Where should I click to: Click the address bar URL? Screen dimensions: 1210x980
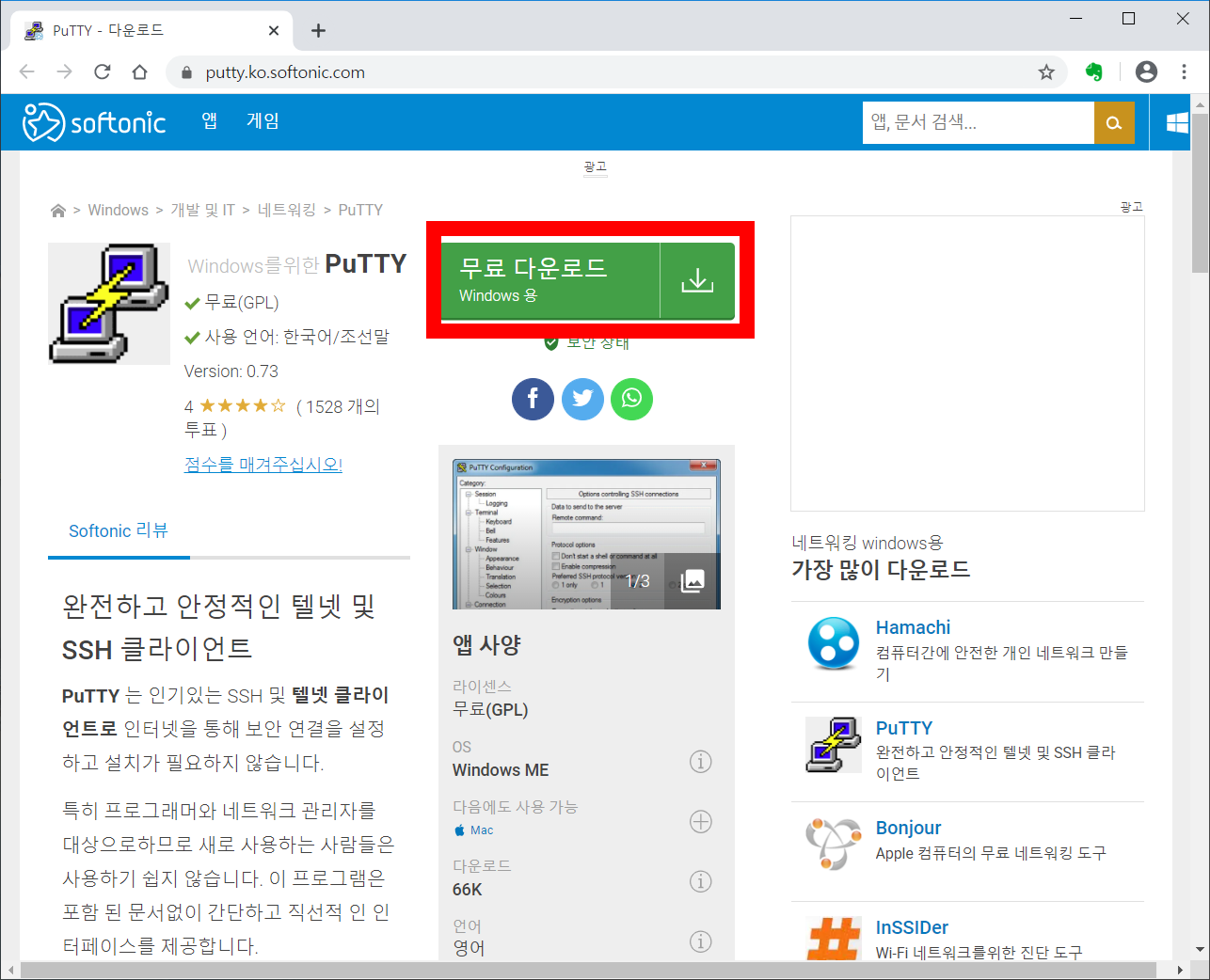tap(285, 72)
